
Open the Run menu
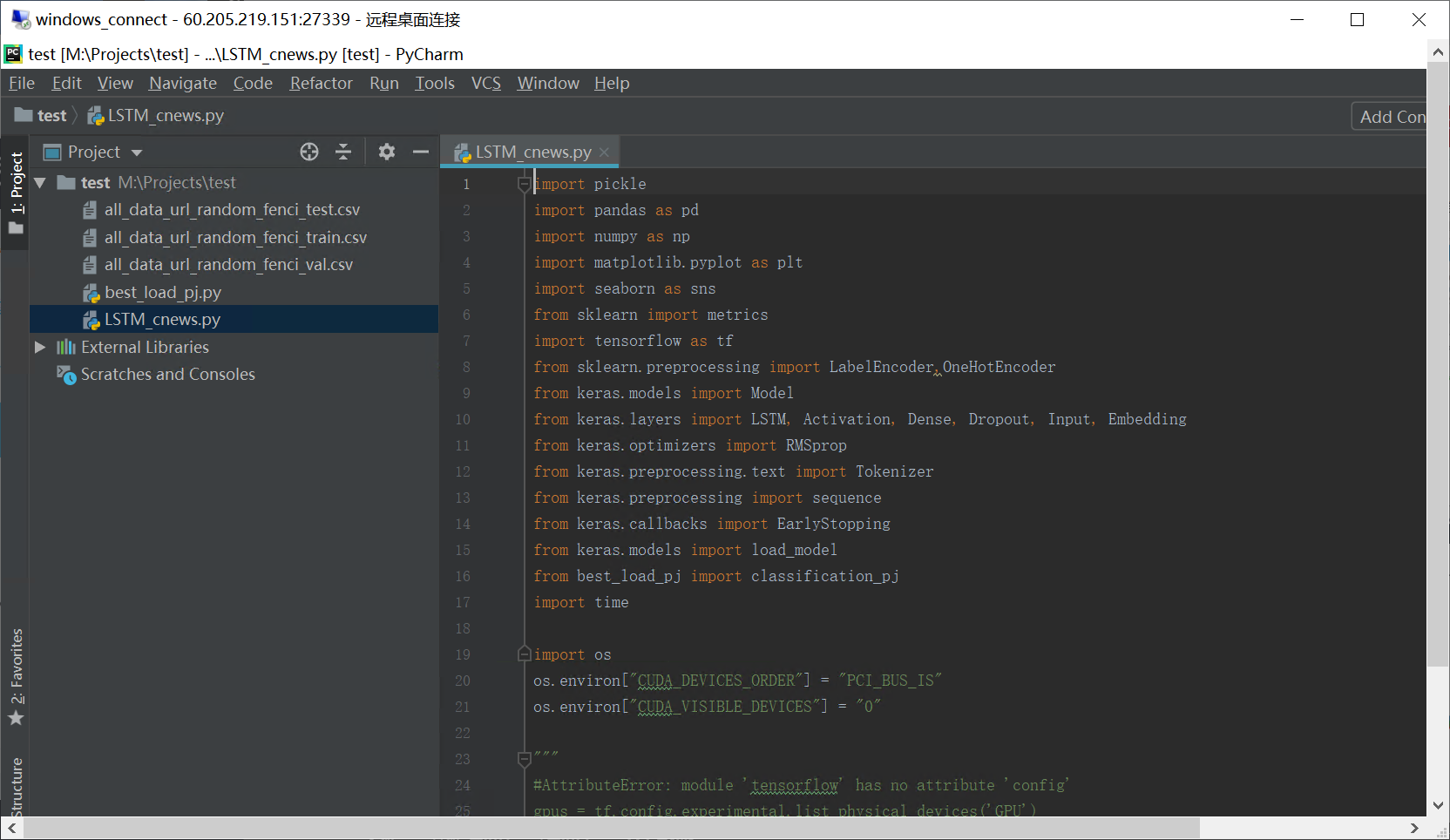pyautogui.click(x=384, y=83)
